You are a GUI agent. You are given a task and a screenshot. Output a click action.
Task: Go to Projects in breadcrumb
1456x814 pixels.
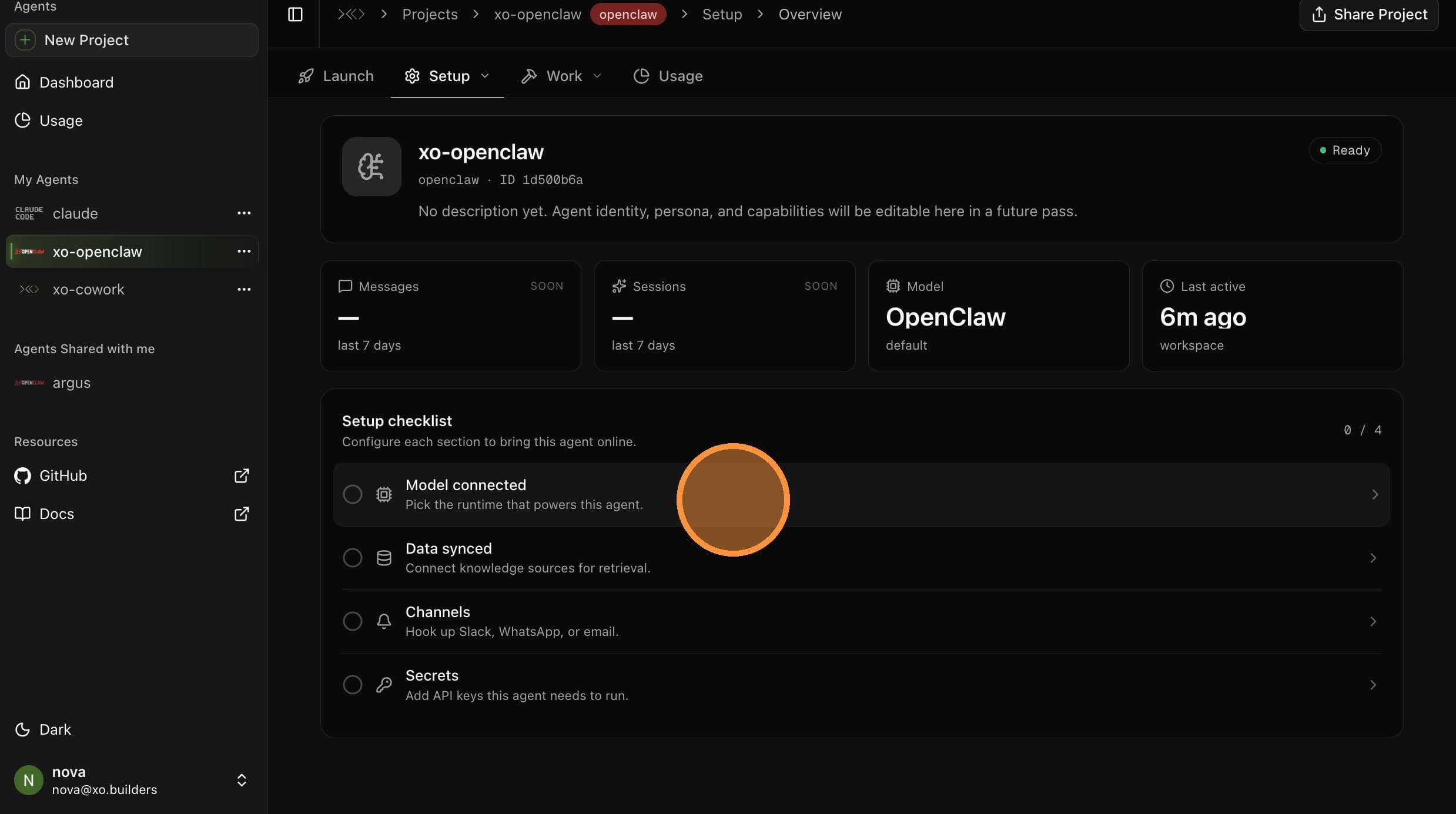coord(430,14)
